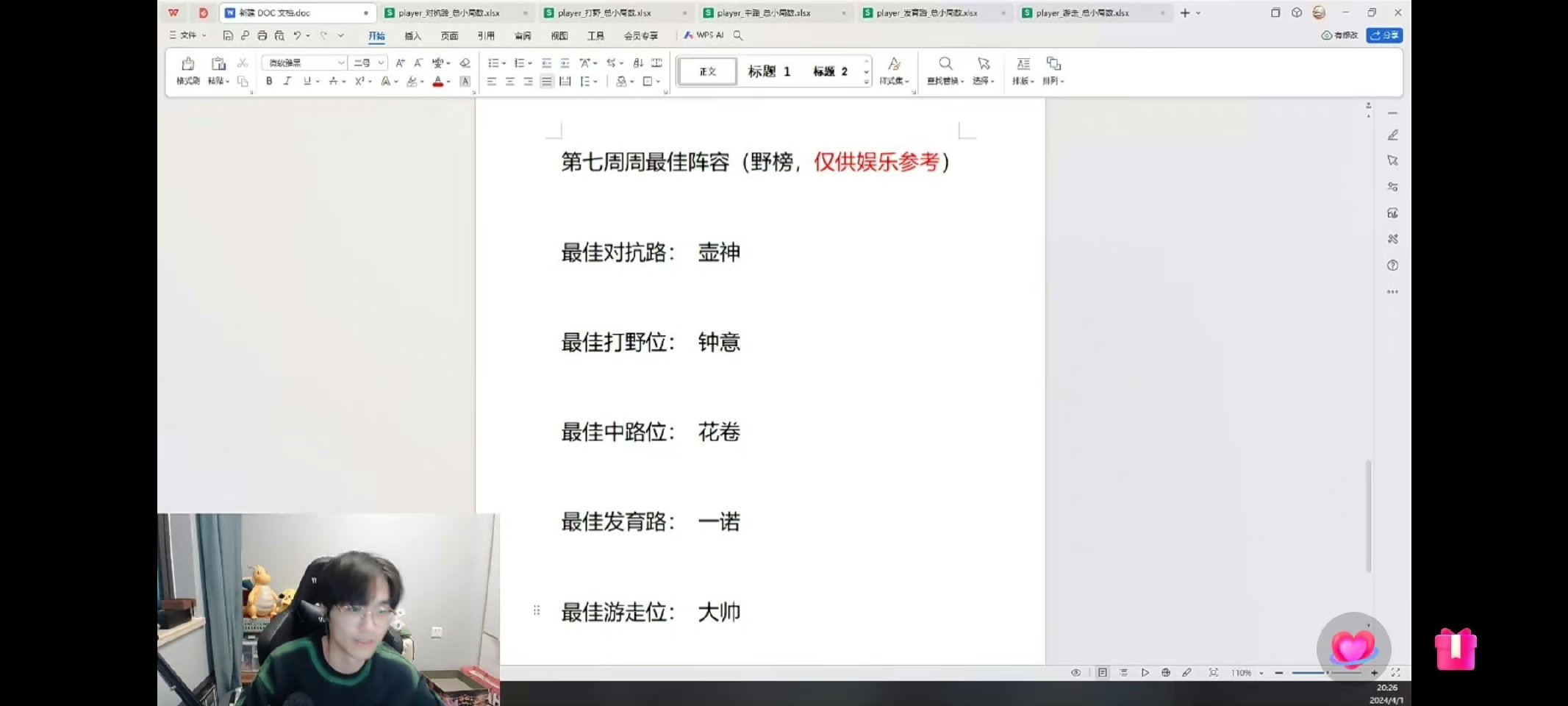This screenshot has width=1568, height=706.
Task: Click the Copy icon below scissors
Action: click(x=243, y=82)
